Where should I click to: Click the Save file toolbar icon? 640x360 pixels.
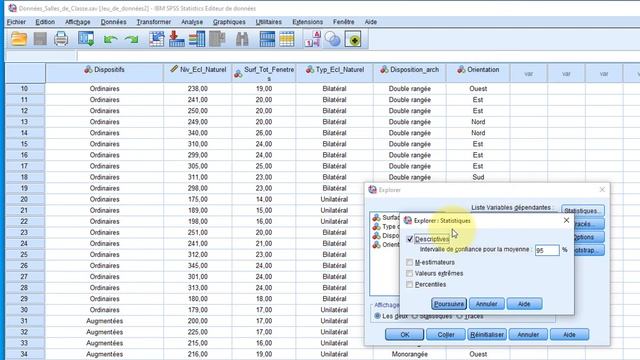(x=40, y=39)
